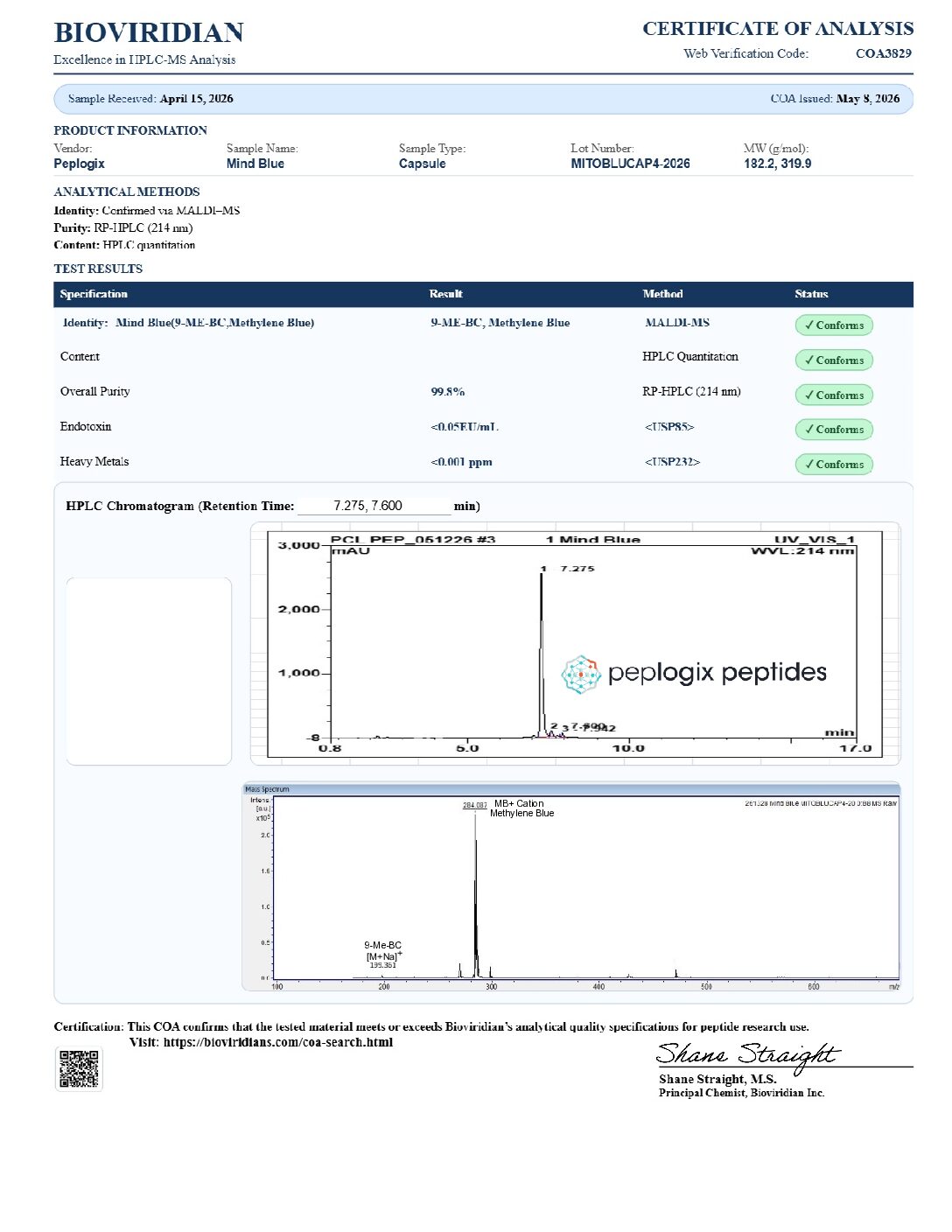952x1232 pixels.
Task: Click the Endotoxin row Conforms badge
Action: coord(834,430)
